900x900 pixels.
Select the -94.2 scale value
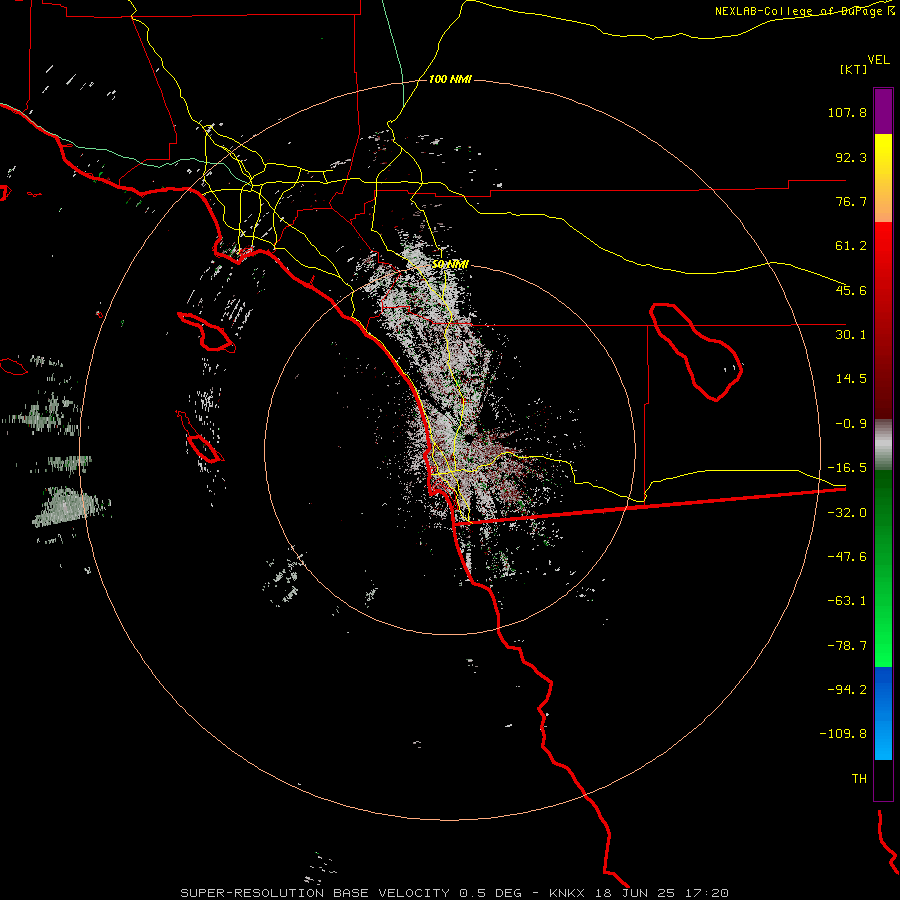[x=847, y=689]
